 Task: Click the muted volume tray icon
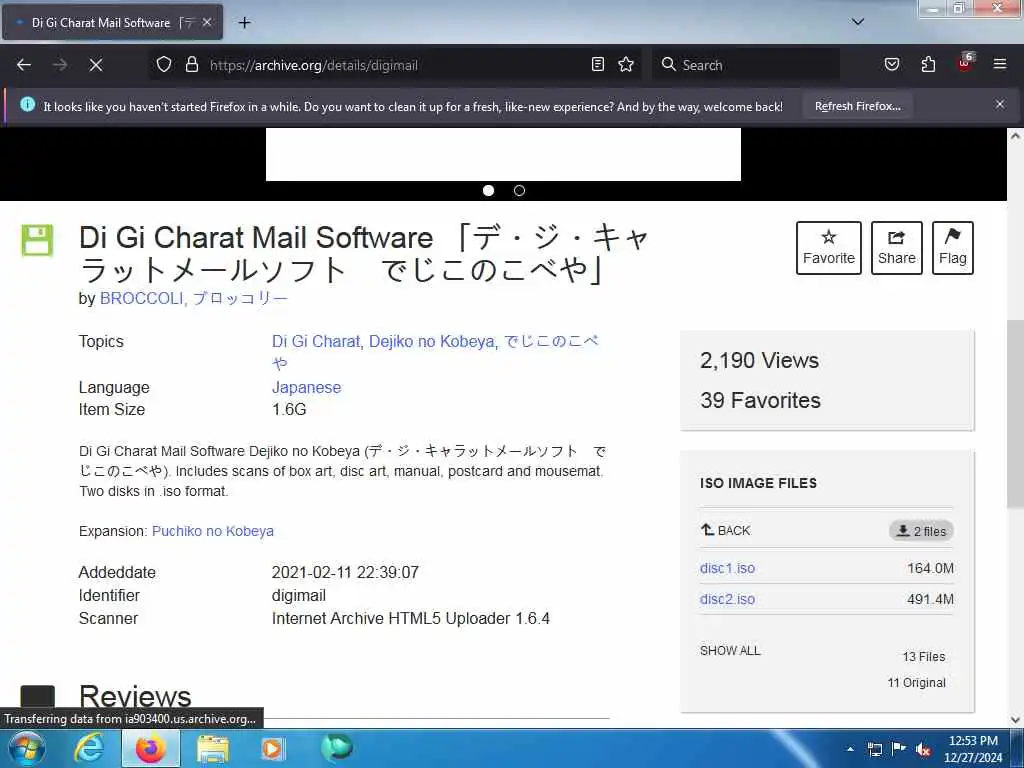pos(923,750)
